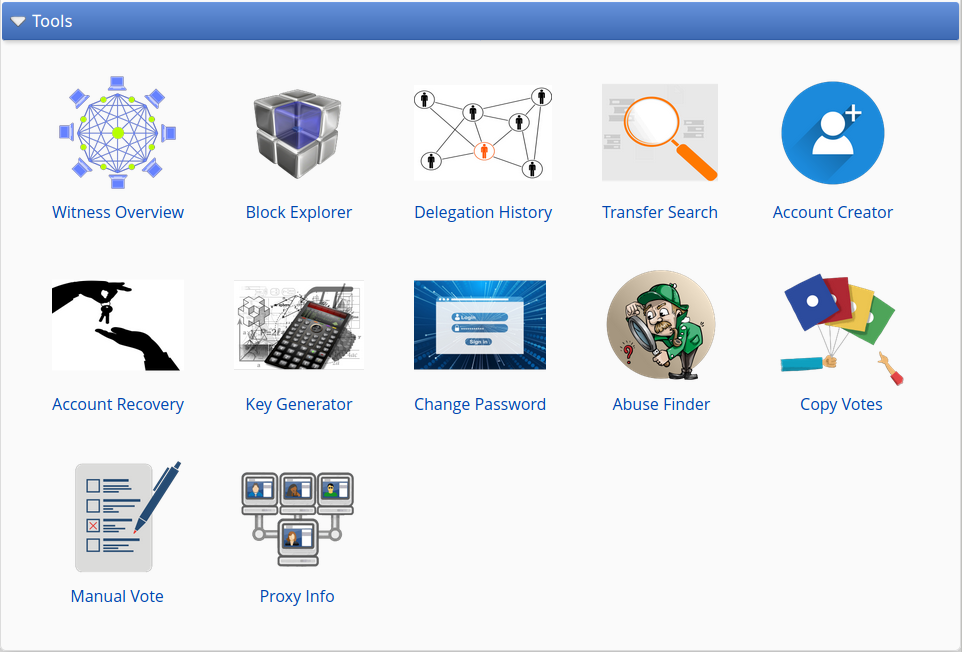
Task: Open the Account Recovery hand-and-keys icon
Action: click(x=118, y=325)
